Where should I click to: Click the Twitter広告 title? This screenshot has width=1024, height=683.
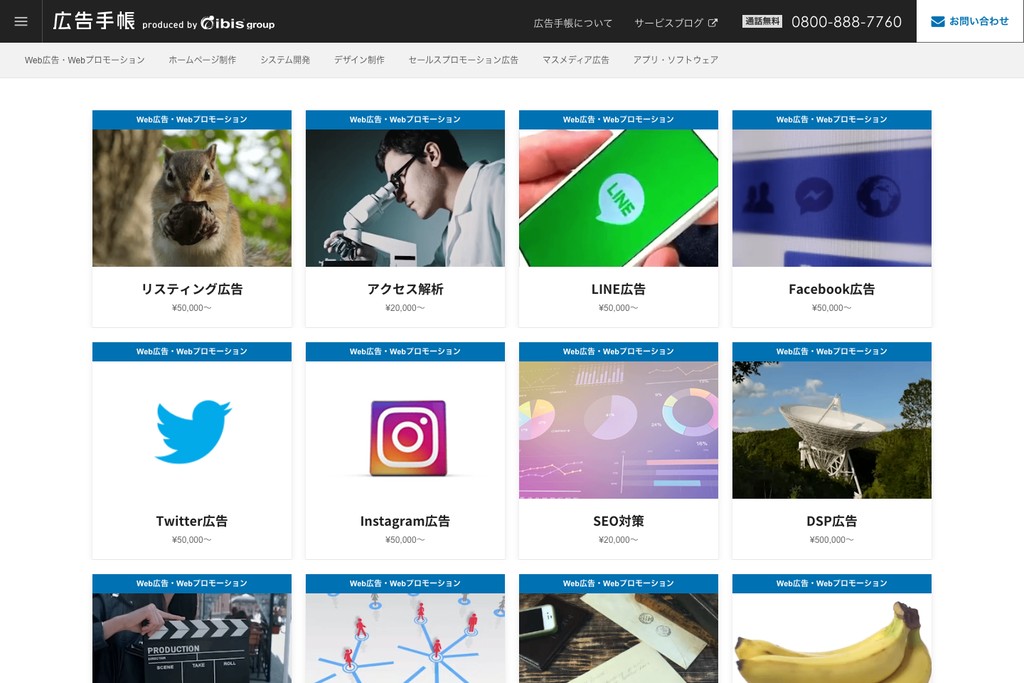pyautogui.click(x=192, y=521)
